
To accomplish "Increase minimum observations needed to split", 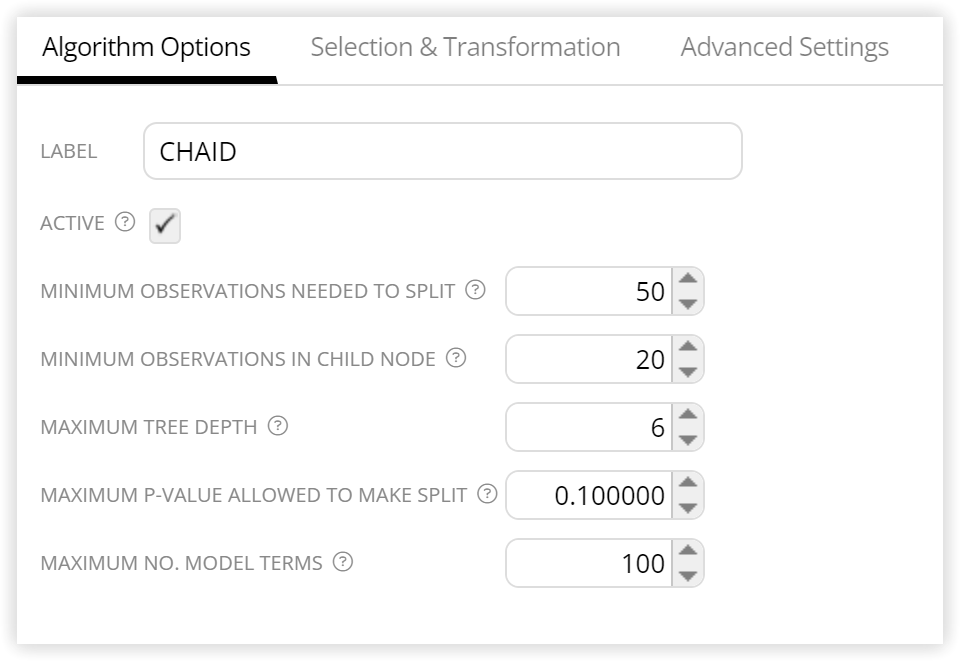I will [x=688, y=279].
